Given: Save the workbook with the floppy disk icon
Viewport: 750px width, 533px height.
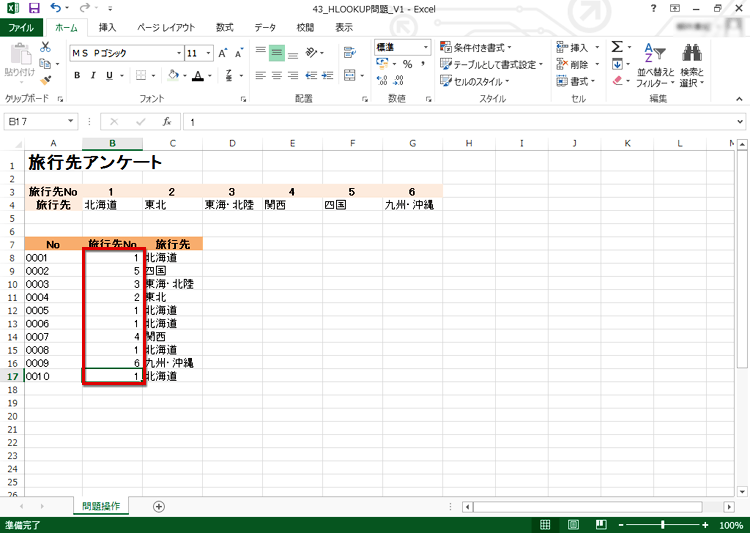Looking at the screenshot, I should point(34,8).
